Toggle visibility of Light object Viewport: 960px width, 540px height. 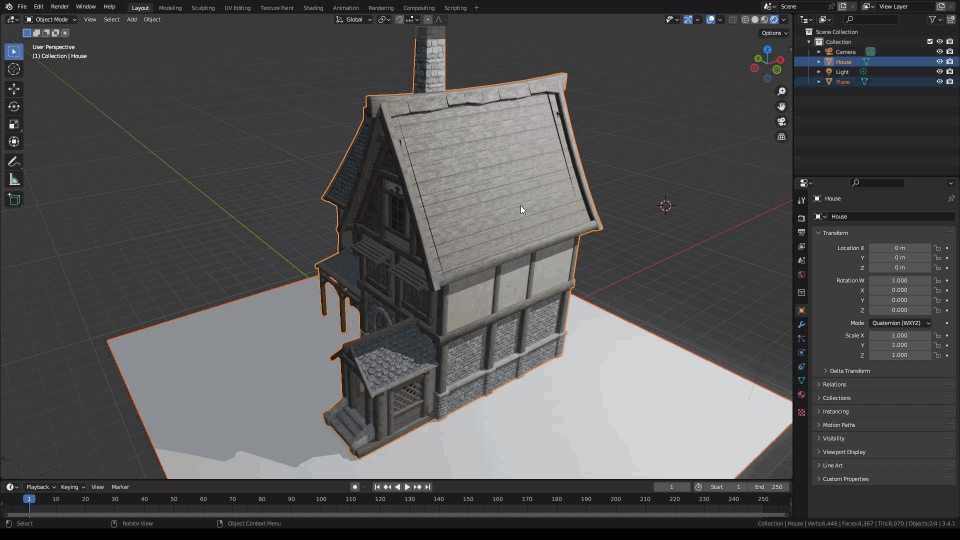(939, 72)
